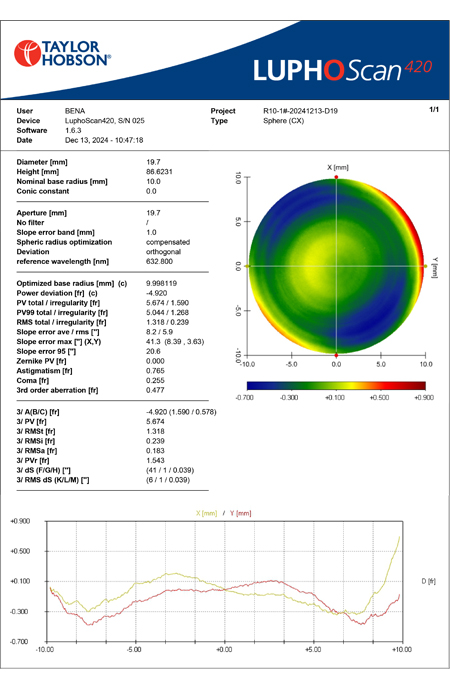Click Zernike PV value 0.000
450x680 pixels.
(155, 361)
